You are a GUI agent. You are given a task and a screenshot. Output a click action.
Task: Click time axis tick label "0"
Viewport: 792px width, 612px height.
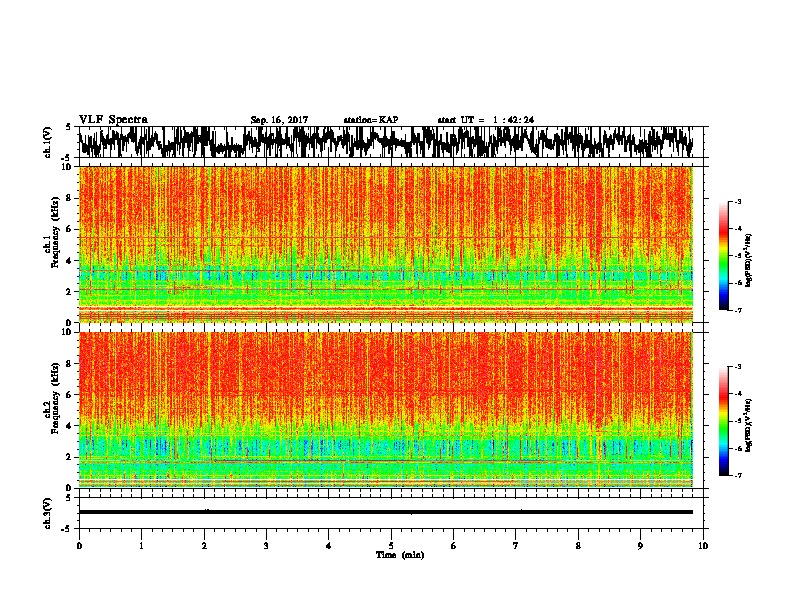click(79, 545)
